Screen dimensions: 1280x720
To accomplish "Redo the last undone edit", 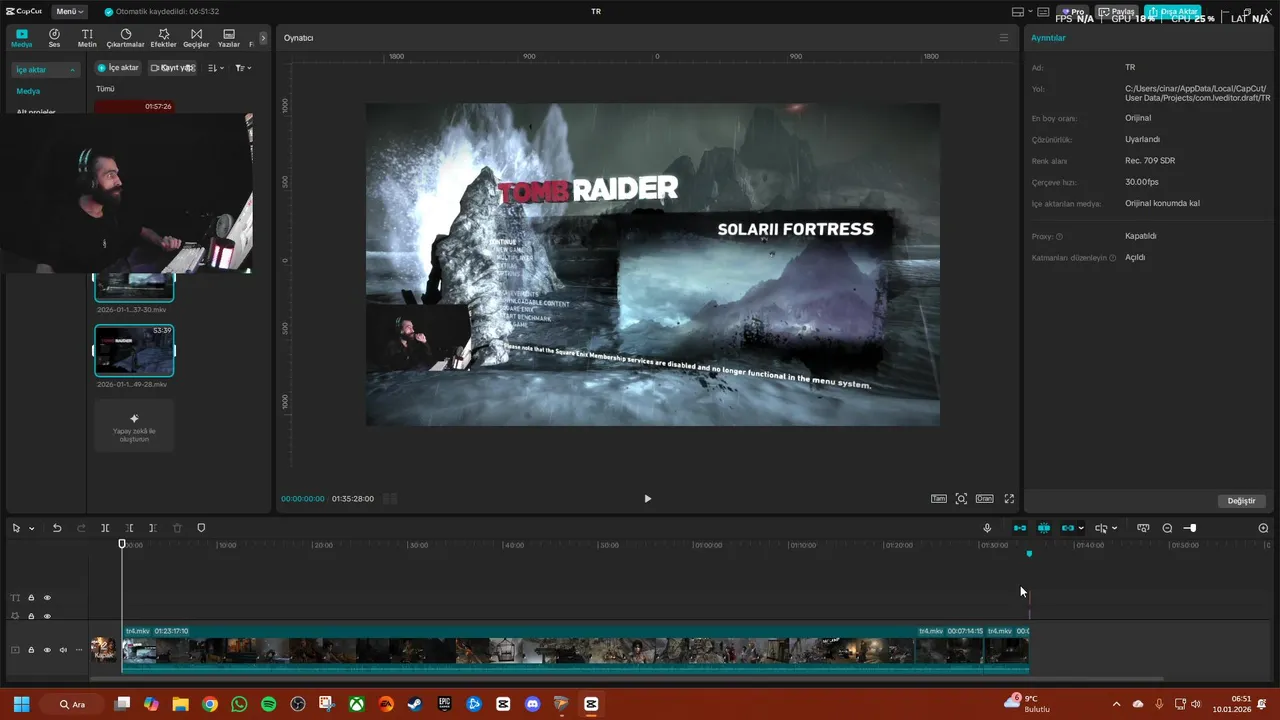I will point(81,528).
